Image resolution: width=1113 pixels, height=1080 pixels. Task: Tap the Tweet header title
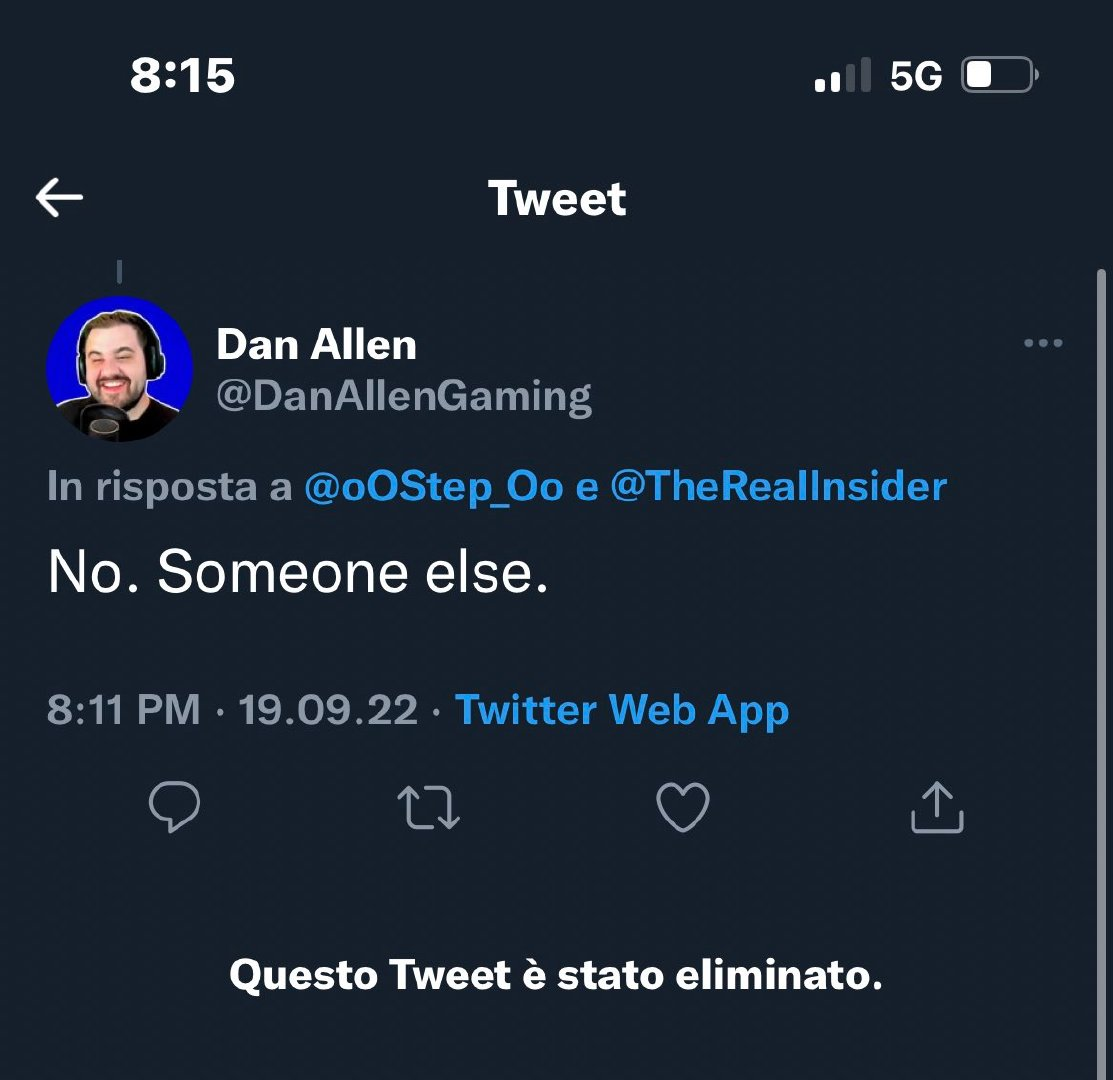557,198
